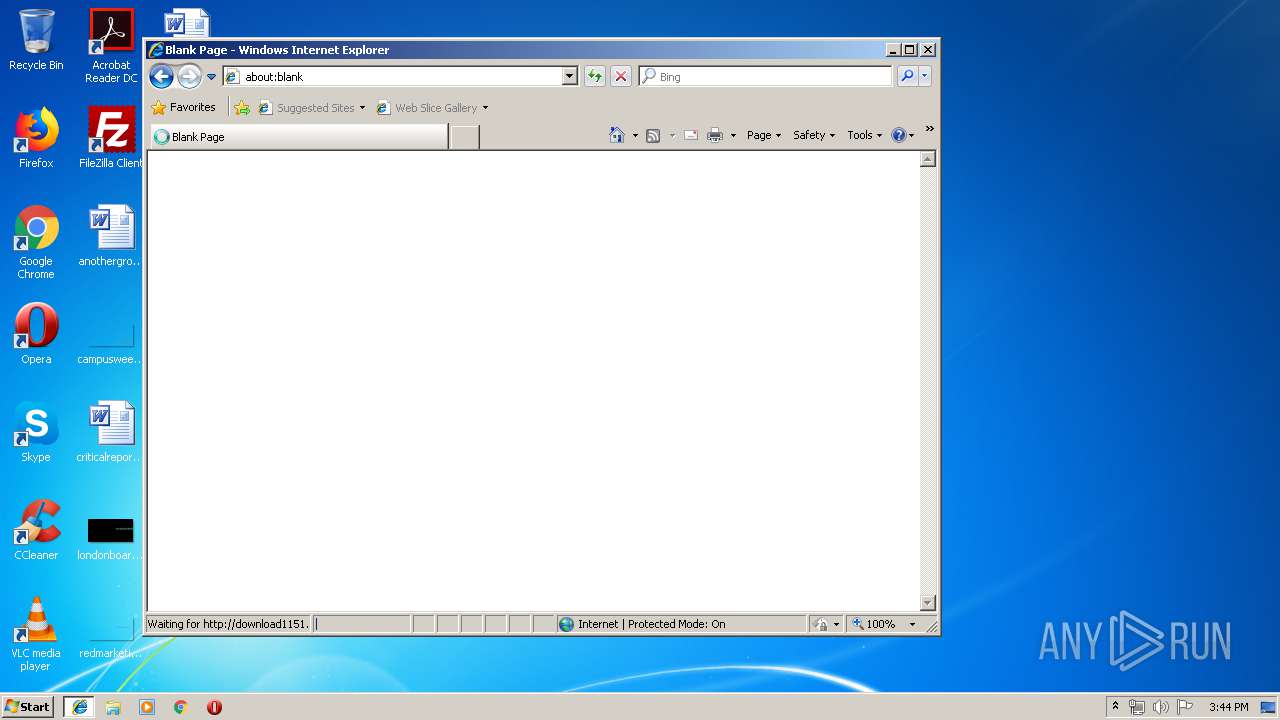Click the Bing search box
Image resolution: width=1280 pixels, height=720 pixels.
(765, 76)
